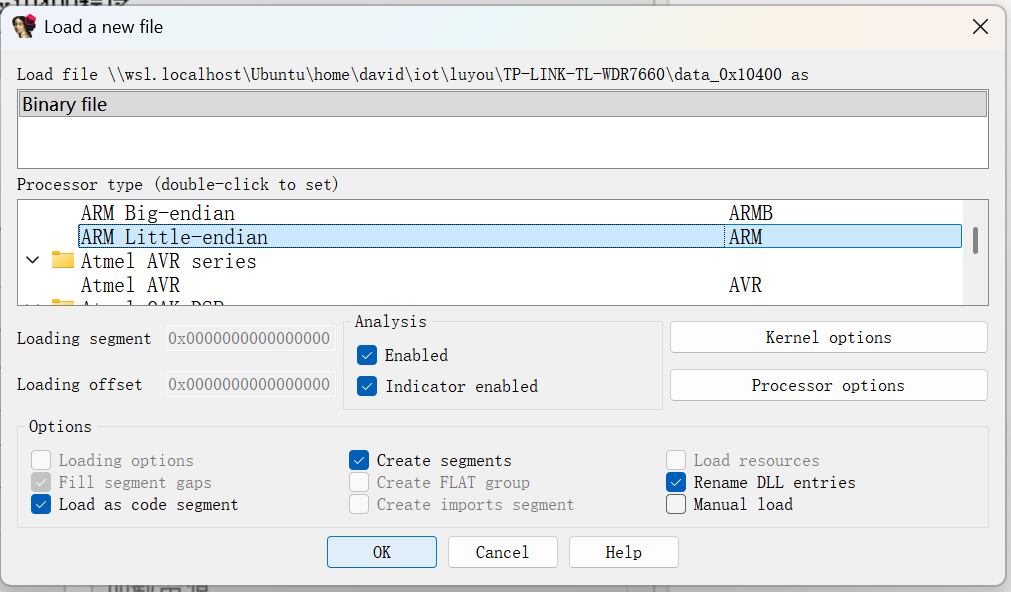Toggle the Create segments checkbox
Screen dimensions: 1011x592
[x=359, y=460]
